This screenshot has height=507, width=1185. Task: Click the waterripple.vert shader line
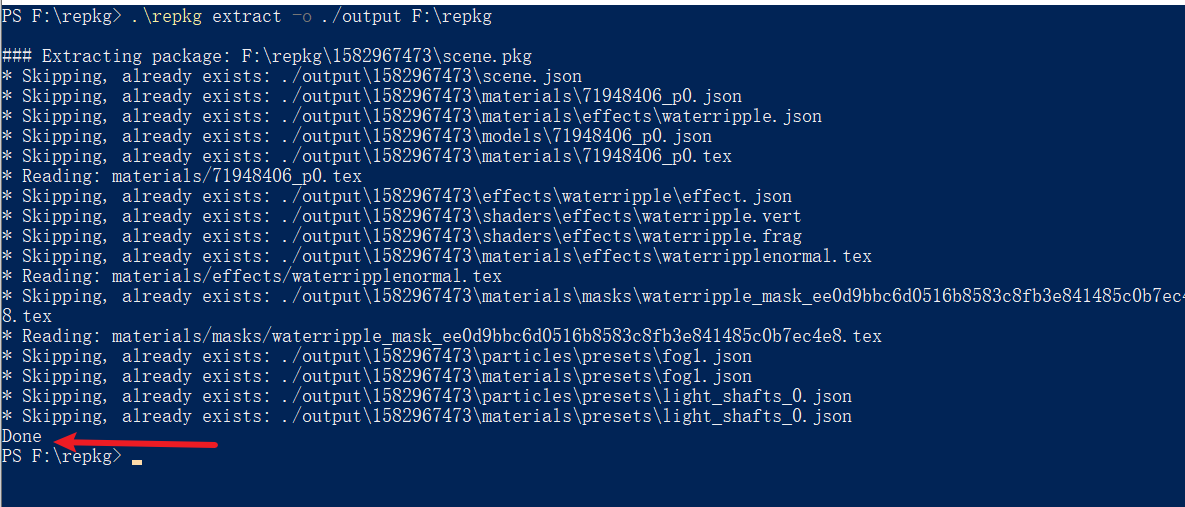(401, 216)
